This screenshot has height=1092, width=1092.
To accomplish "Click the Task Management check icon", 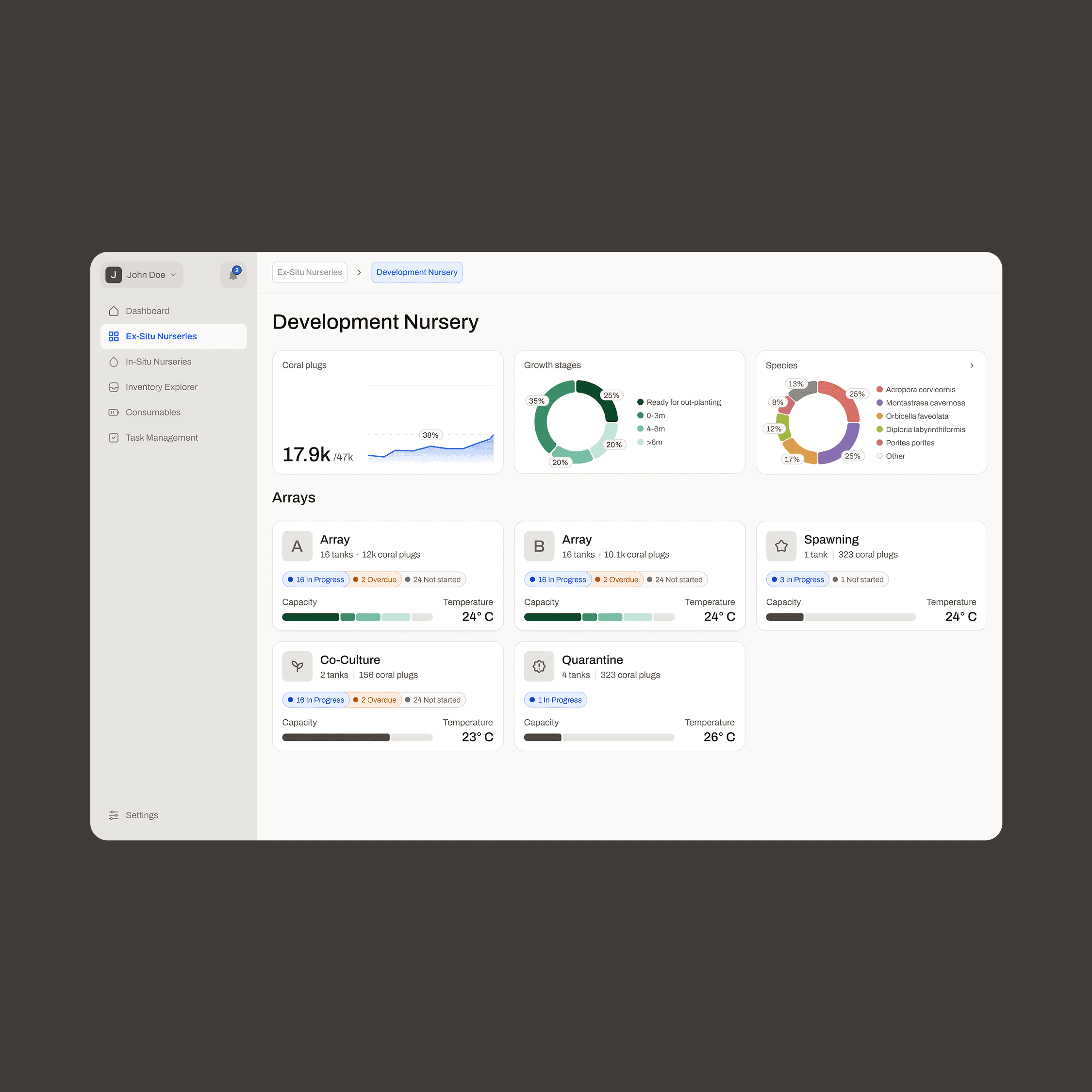I will (114, 437).
